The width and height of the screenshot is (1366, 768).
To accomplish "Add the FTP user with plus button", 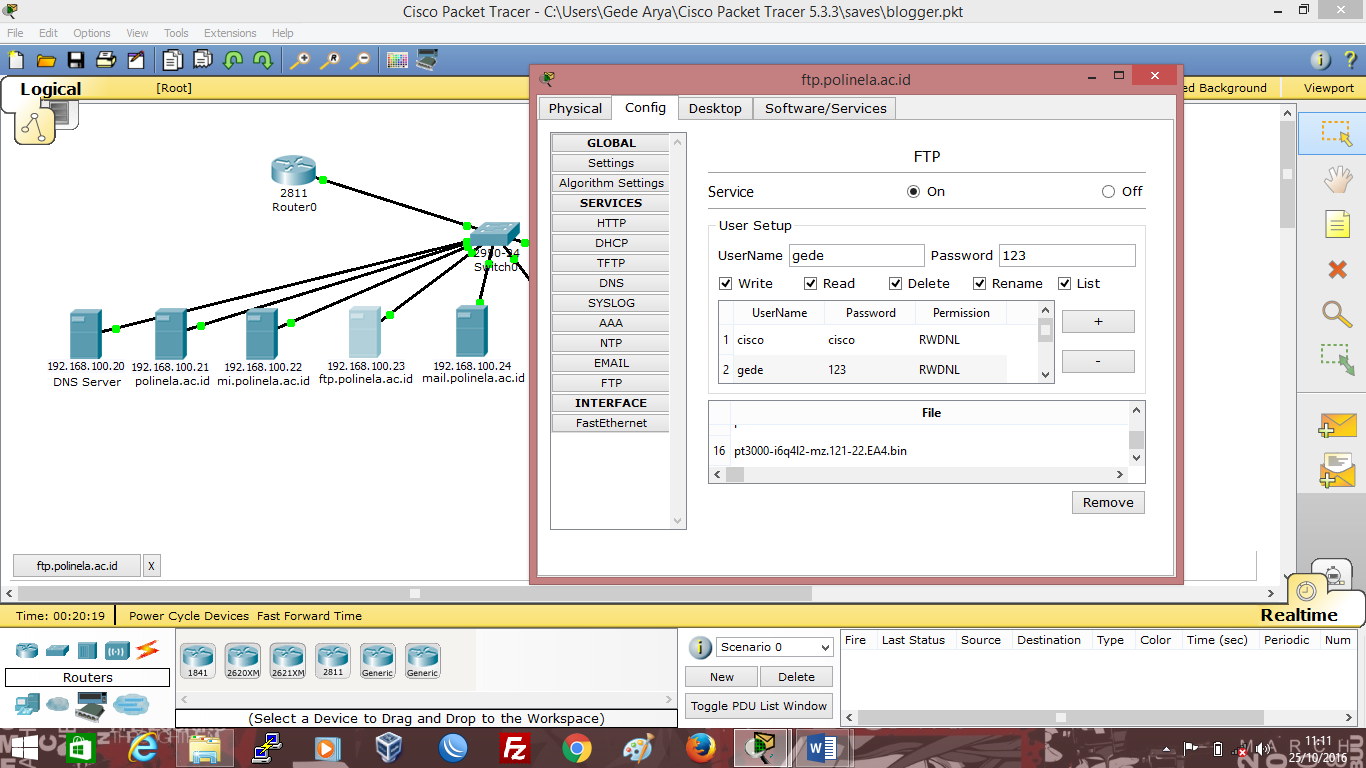I will click(1098, 321).
